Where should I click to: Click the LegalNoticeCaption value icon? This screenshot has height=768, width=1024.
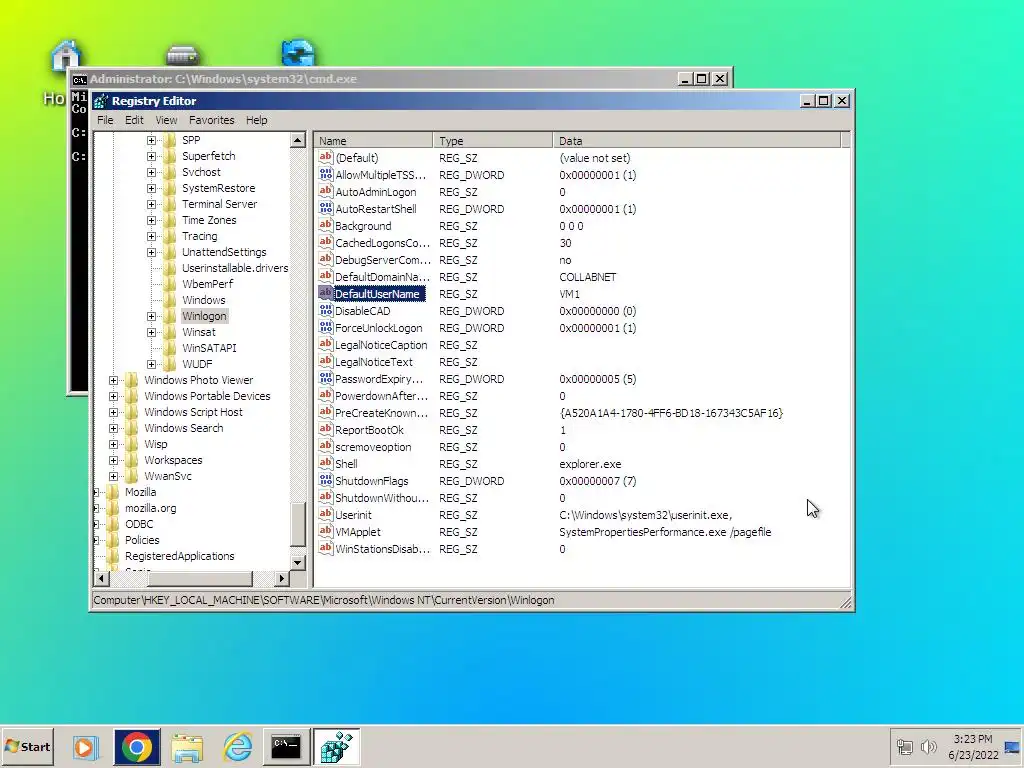click(x=325, y=344)
